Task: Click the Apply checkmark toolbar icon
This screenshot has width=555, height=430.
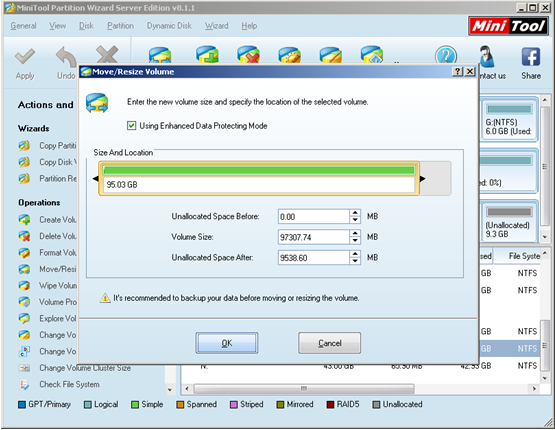Action: [x=25, y=57]
